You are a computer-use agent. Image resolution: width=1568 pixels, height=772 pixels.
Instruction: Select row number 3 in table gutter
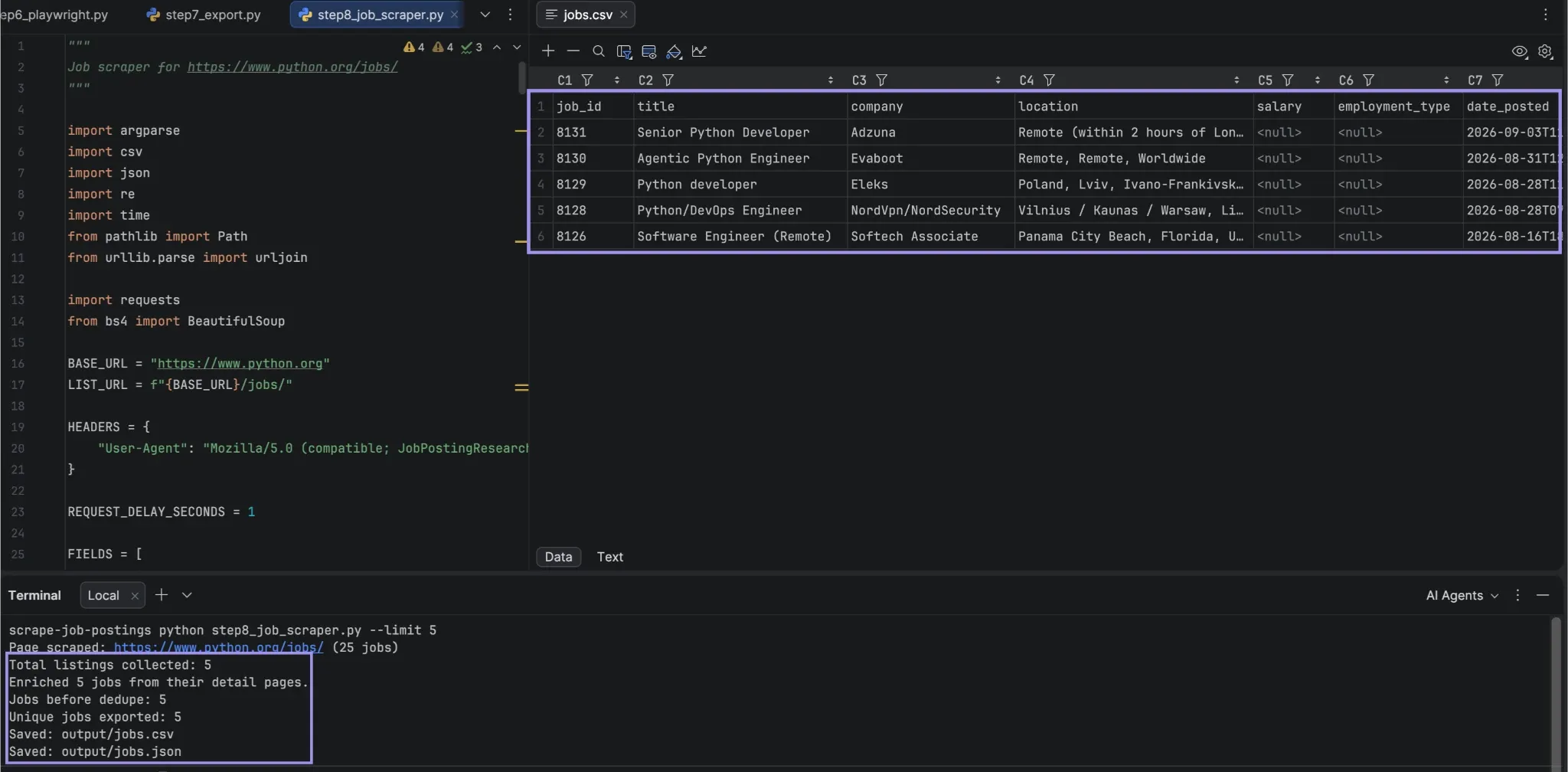click(541, 159)
